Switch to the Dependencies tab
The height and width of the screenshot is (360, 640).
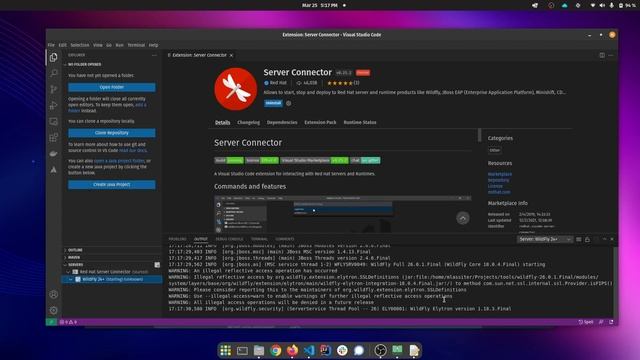pyautogui.click(x=282, y=122)
